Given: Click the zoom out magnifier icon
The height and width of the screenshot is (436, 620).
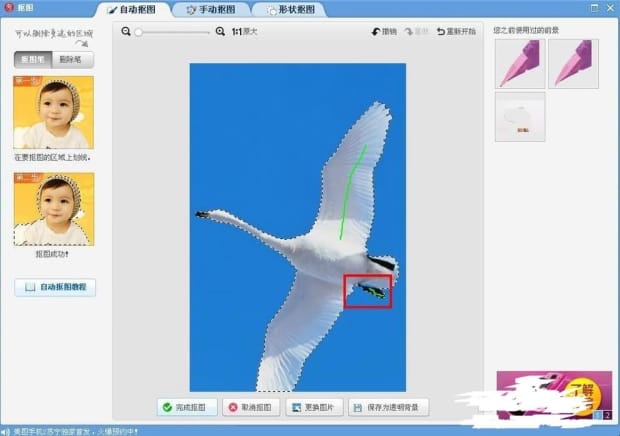Looking at the screenshot, I should tap(126, 31).
